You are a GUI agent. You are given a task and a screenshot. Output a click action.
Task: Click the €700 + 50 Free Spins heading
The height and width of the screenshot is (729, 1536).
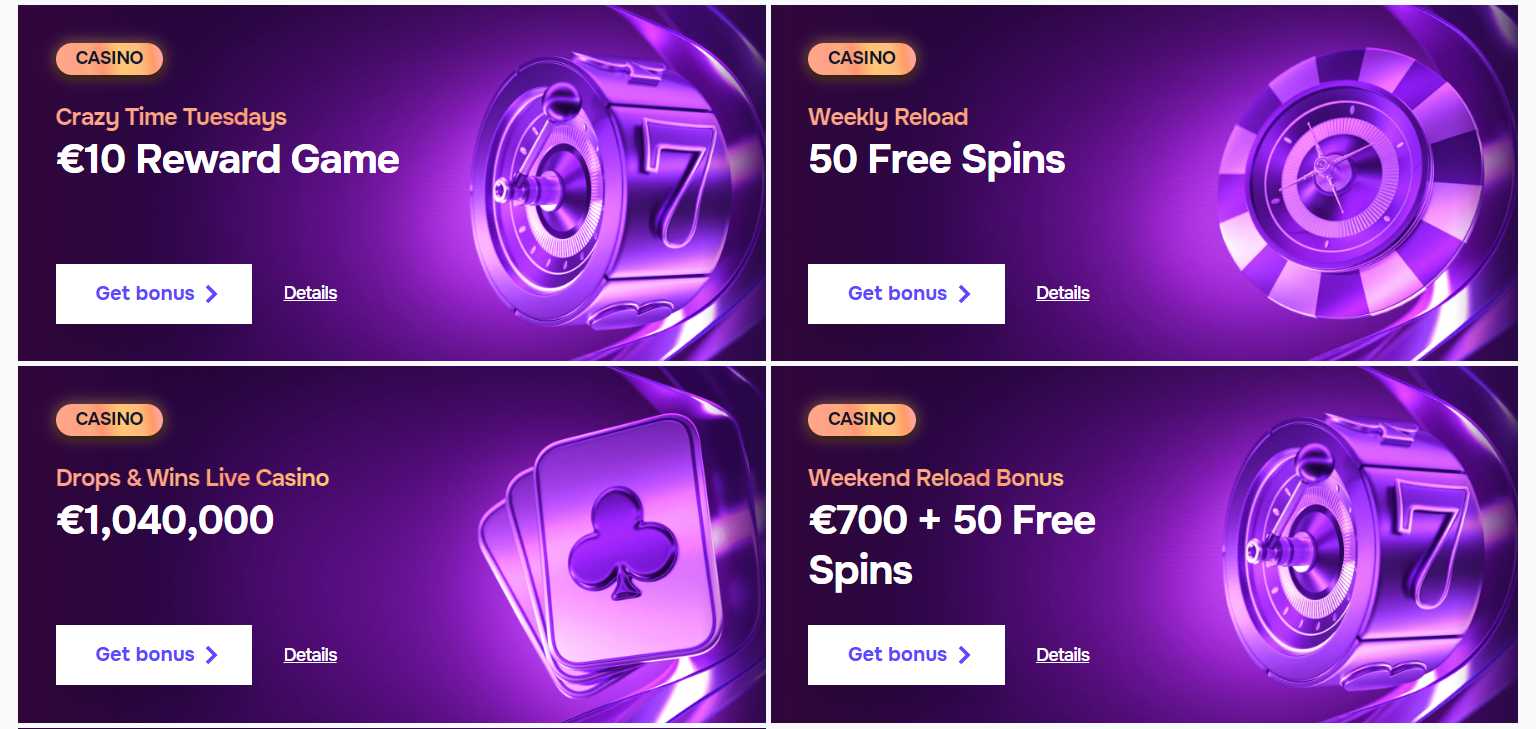pos(951,545)
